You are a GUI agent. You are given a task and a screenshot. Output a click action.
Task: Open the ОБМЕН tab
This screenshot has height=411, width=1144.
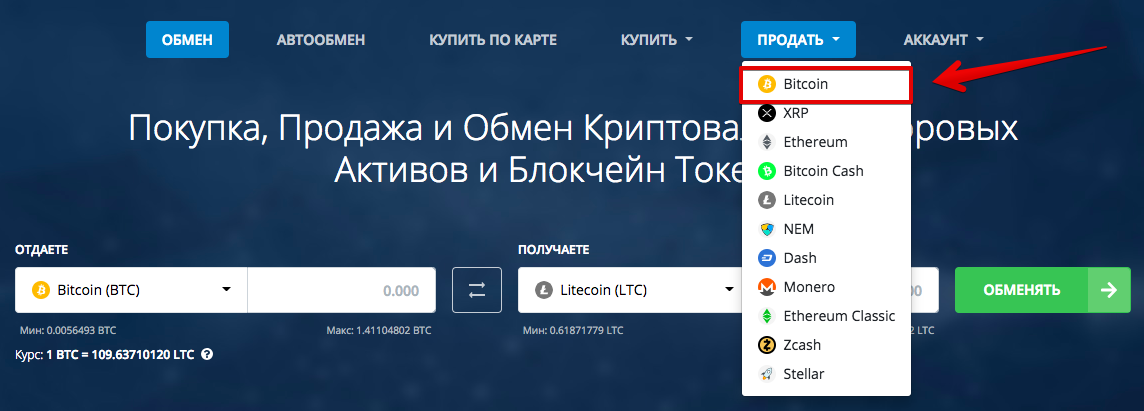[188, 39]
